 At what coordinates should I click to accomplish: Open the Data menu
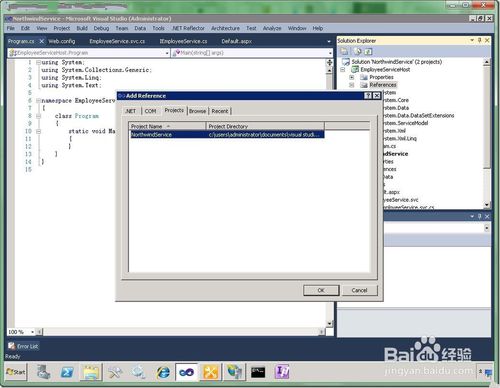(140, 28)
